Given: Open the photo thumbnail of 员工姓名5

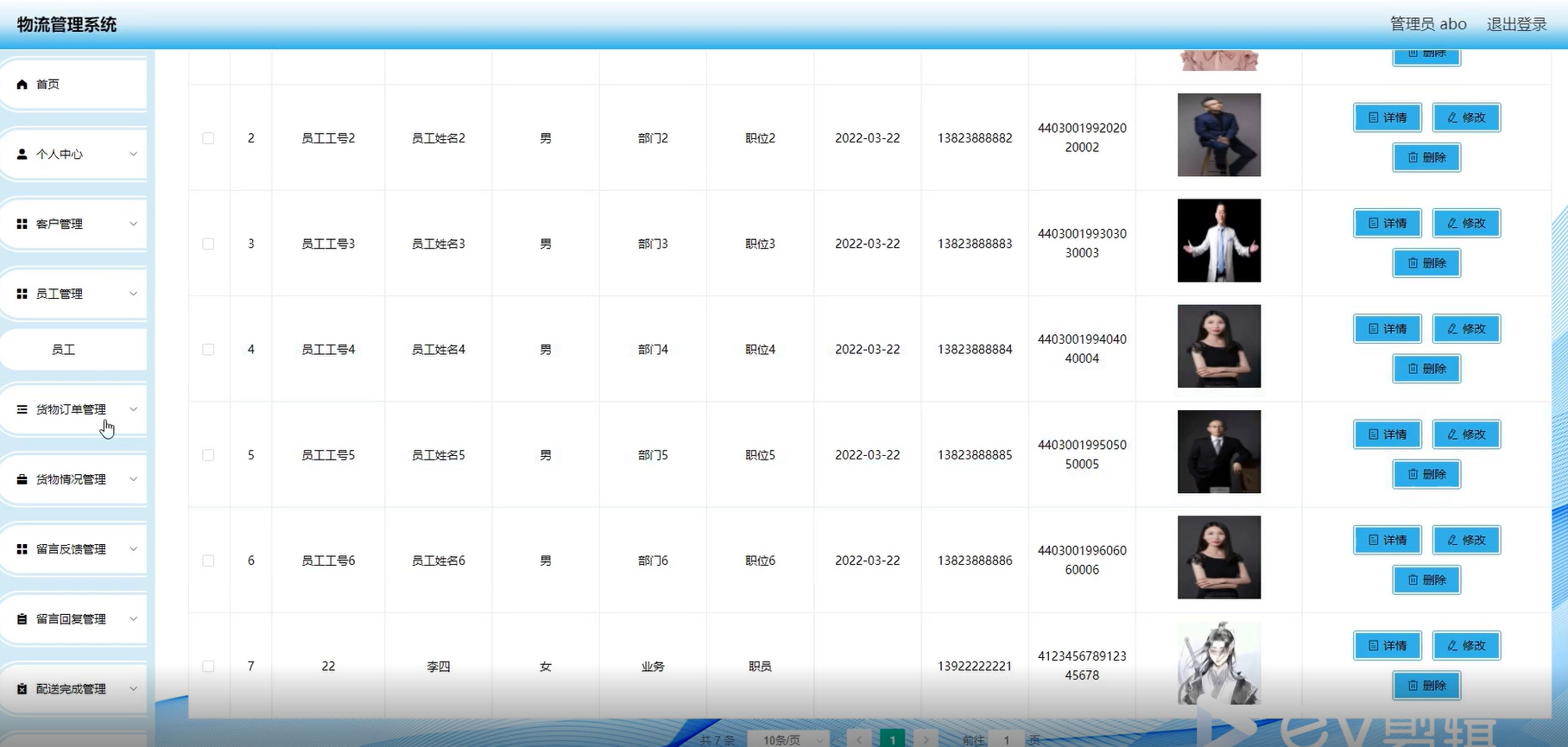Looking at the screenshot, I should 1219,452.
